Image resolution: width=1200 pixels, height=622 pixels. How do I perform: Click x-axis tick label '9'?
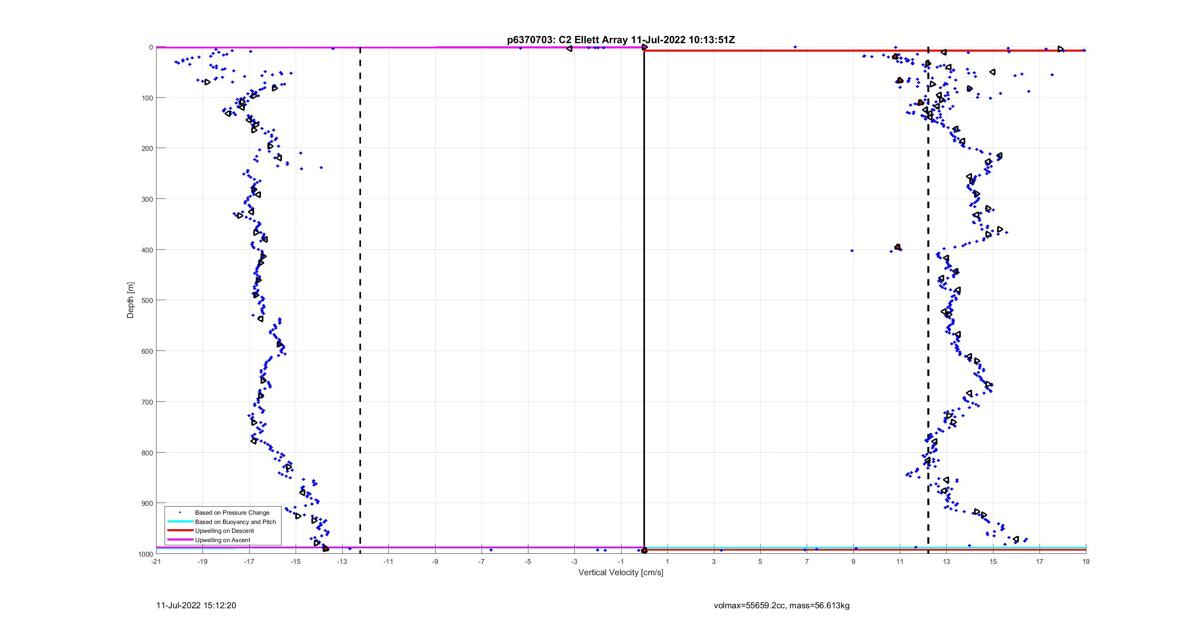click(x=853, y=562)
